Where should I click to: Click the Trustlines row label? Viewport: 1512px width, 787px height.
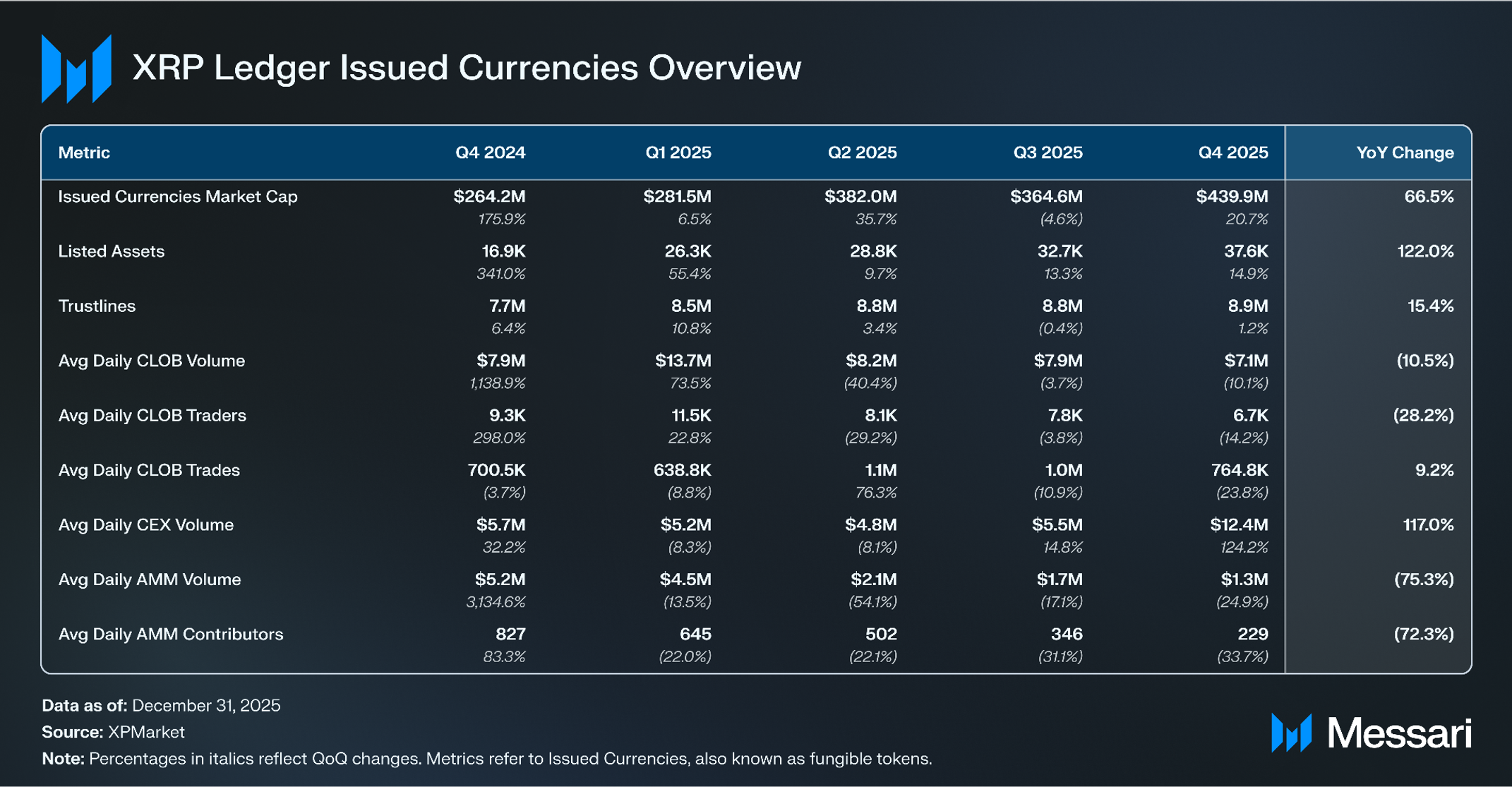coord(97,306)
